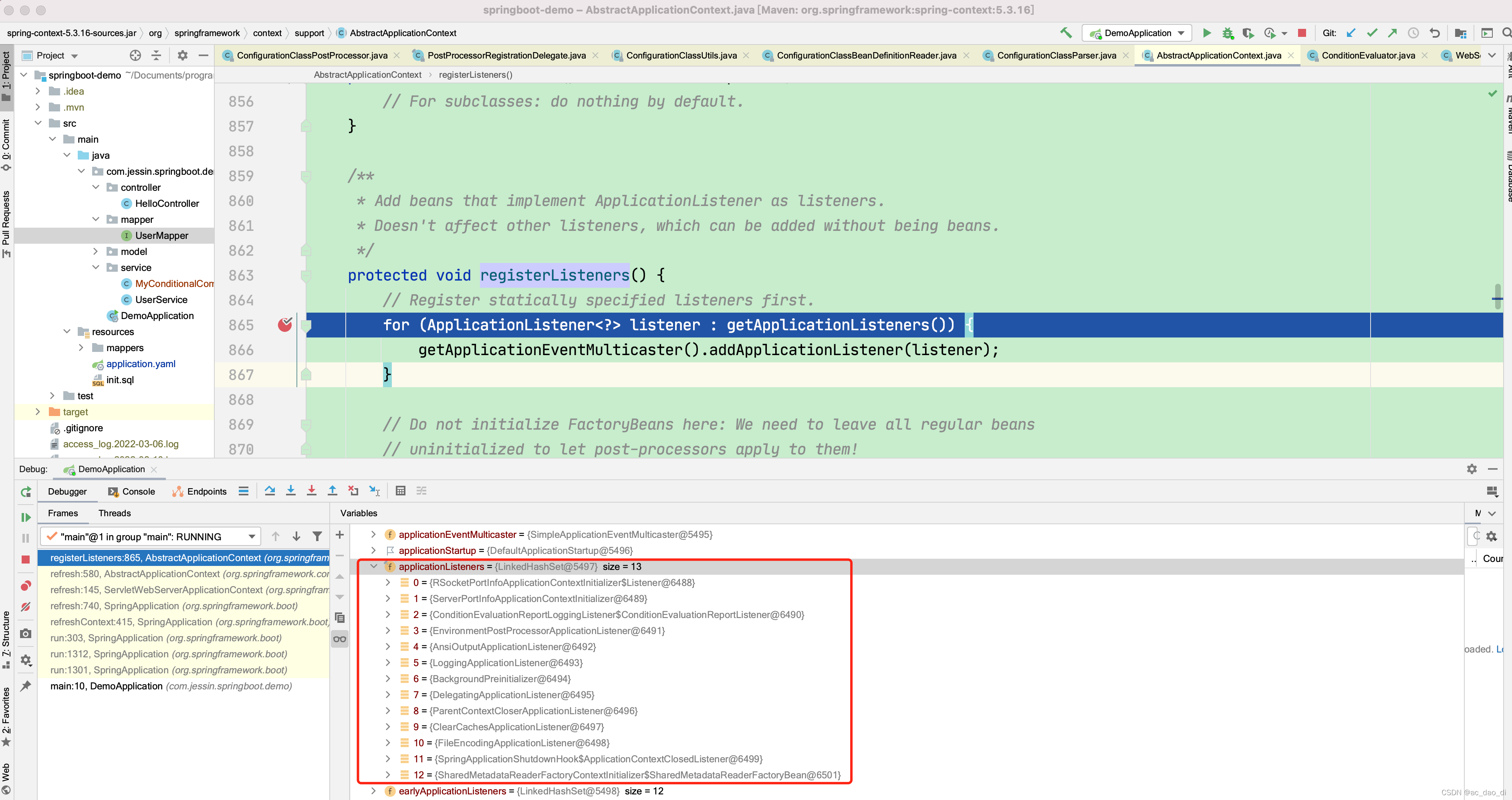This screenshot has width=1512, height=800.
Task: Open View Breakpoints double red circle icon
Action: 26,586
